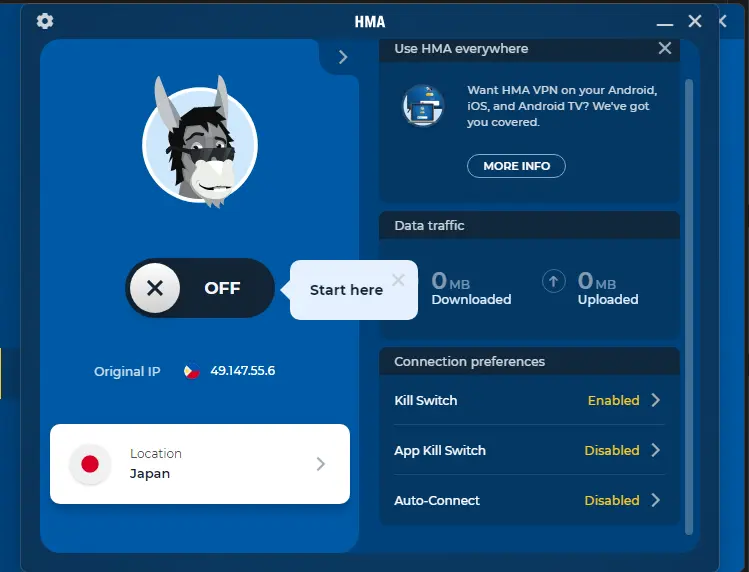Click the Downloaded data label
The image size is (749, 572).
coord(471,300)
